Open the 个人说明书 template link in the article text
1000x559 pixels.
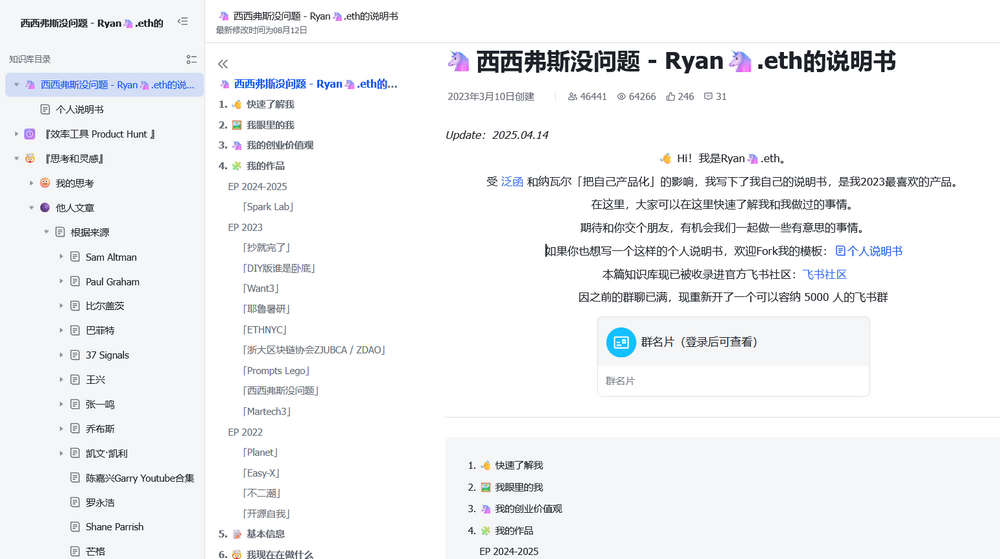pyautogui.click(x=869, y=251)
